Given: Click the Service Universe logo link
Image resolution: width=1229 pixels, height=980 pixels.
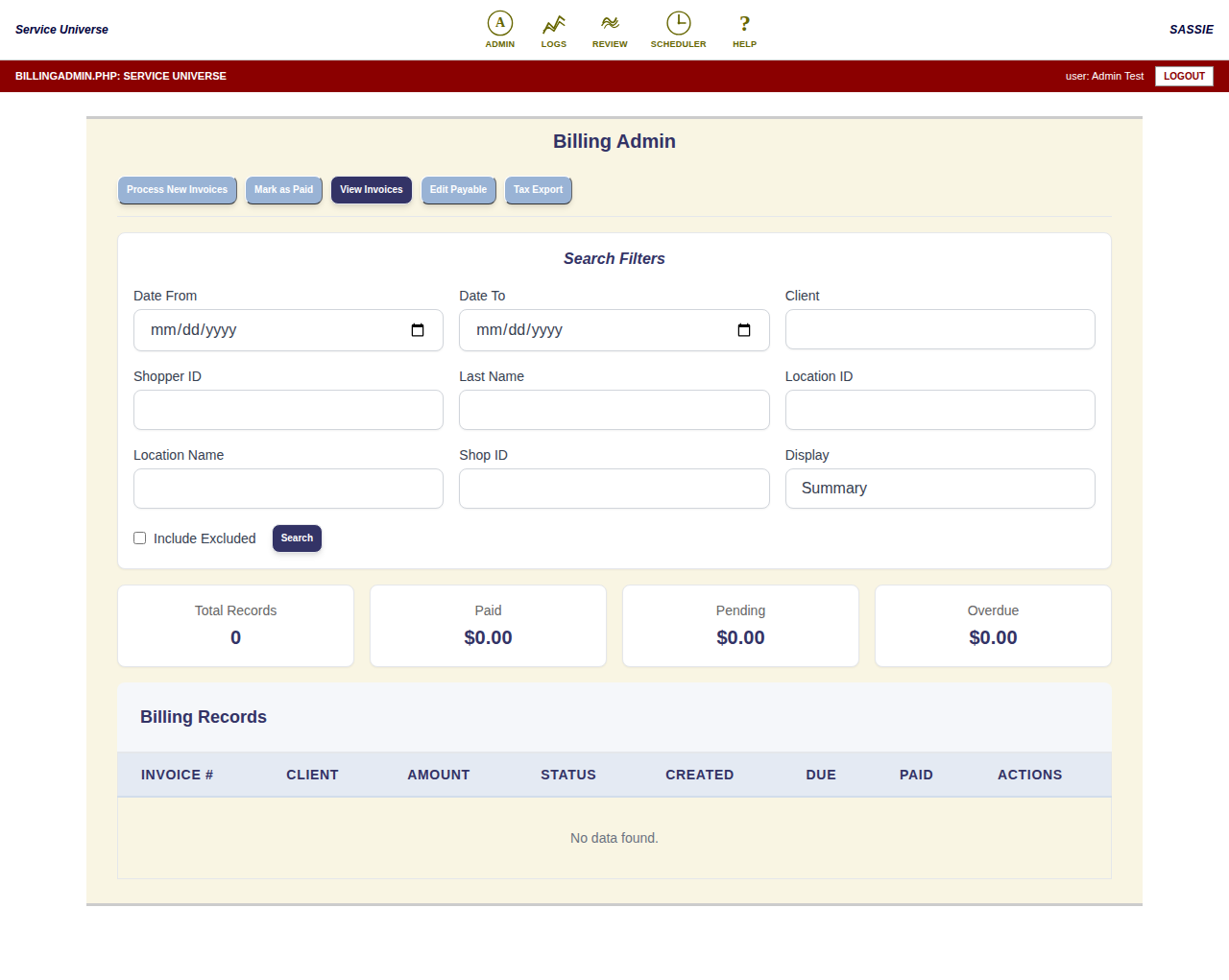Looking at the screenshot, I should click(x=61, y=30).
